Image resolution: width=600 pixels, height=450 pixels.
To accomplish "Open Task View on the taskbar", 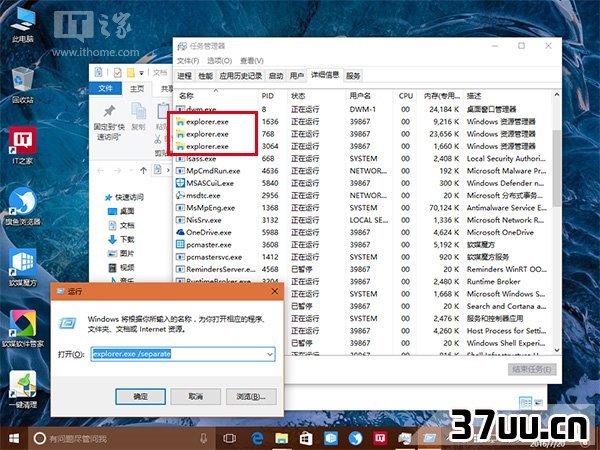I will point(229,438).
